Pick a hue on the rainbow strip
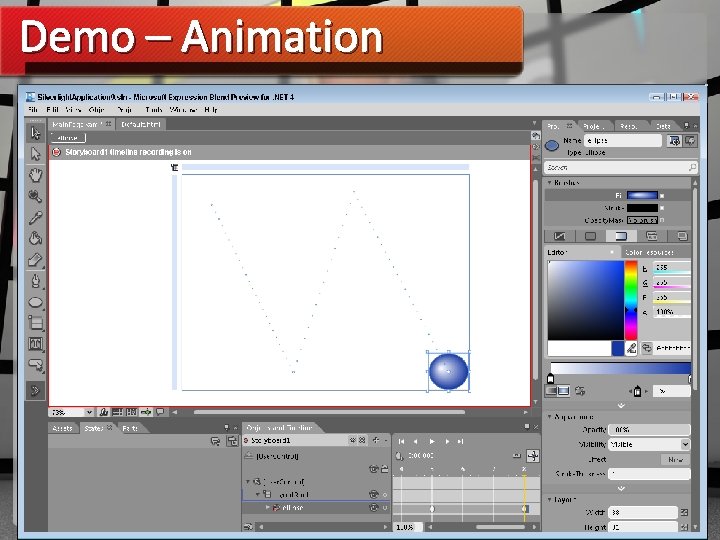The height and width of the screenshot is (540, 720). [631, 300]
